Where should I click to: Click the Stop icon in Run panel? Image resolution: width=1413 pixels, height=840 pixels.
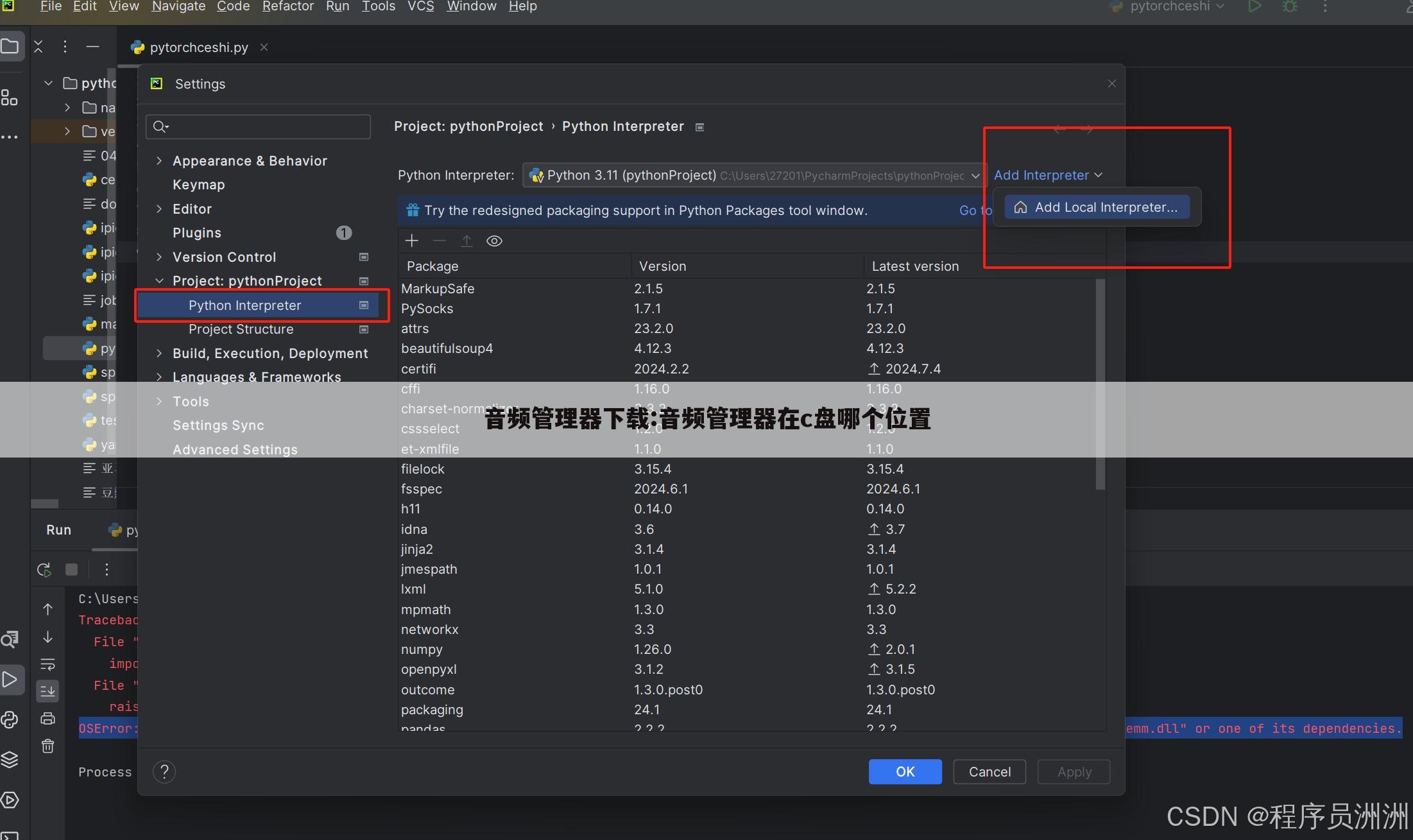tap(72, 569)
